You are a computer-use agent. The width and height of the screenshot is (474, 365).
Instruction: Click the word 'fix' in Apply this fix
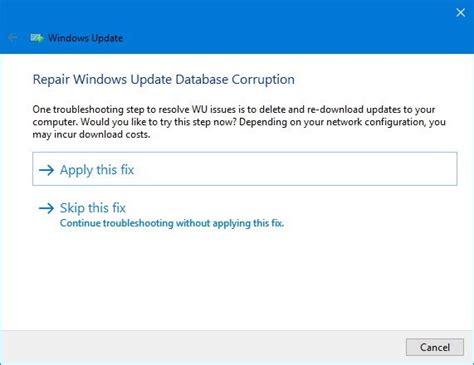click(x=127, y=170)
